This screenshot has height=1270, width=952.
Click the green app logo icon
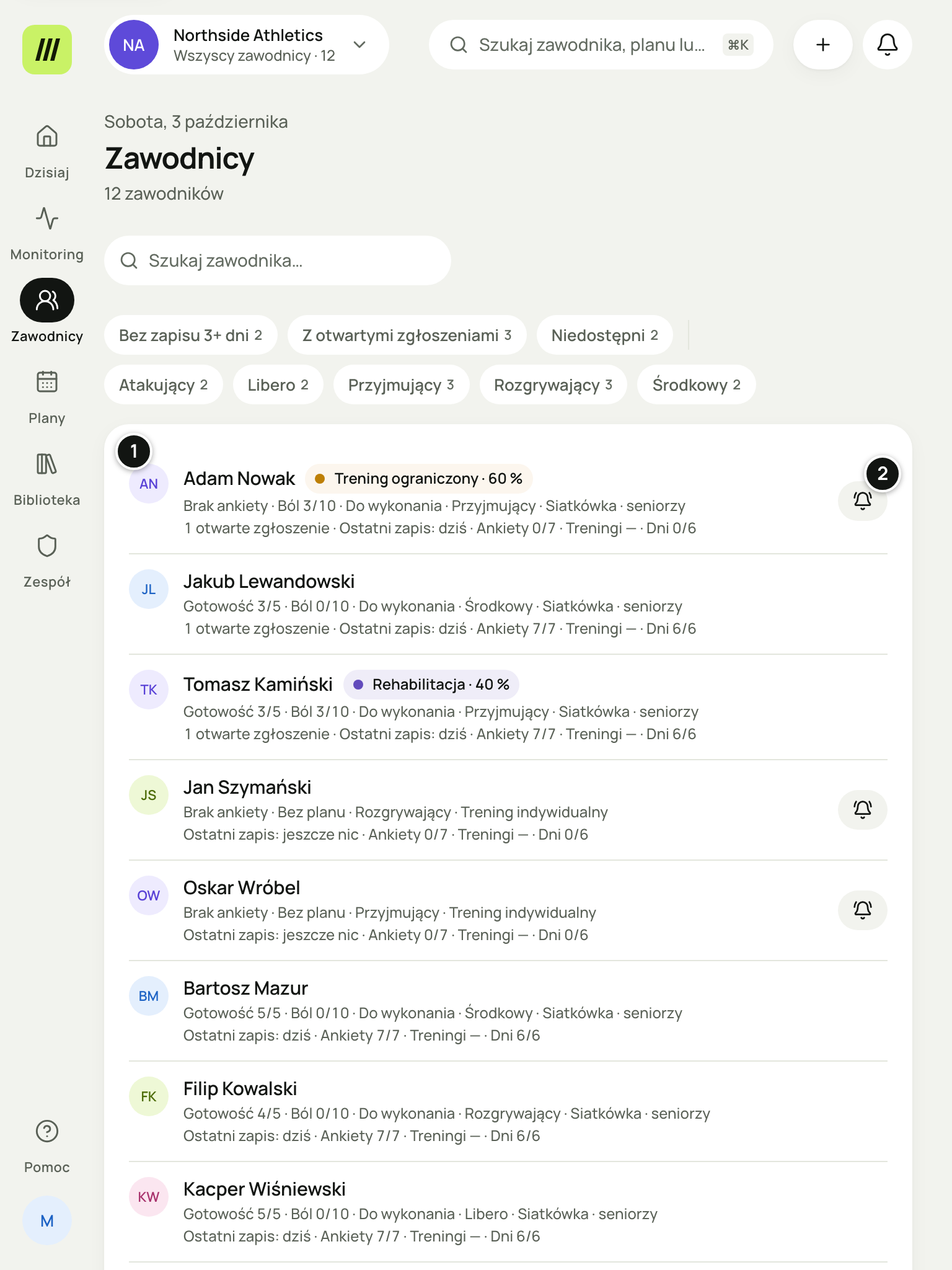47,50
